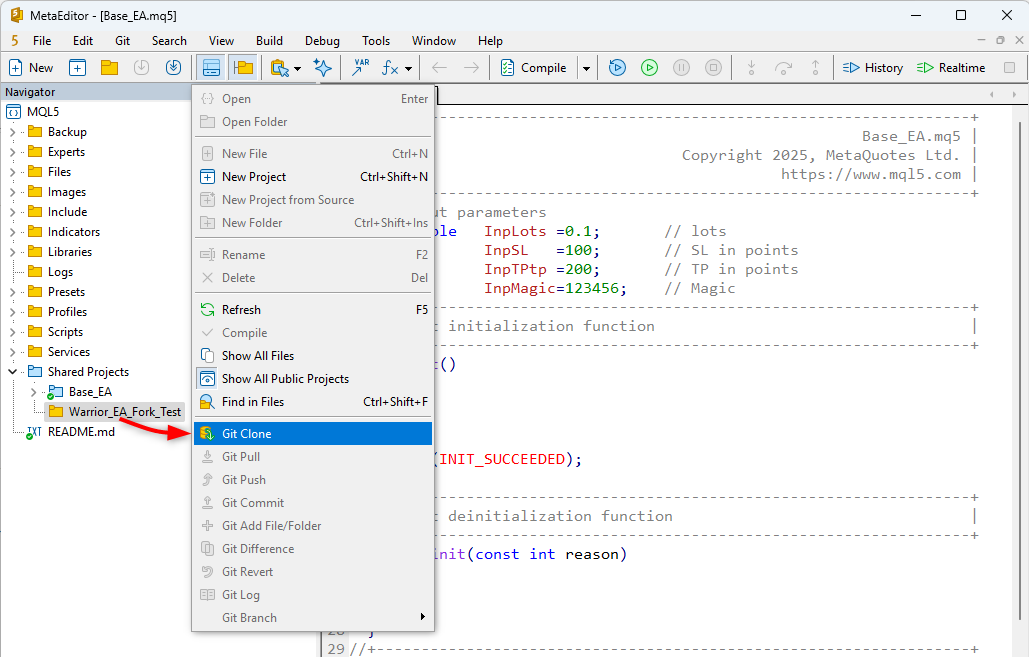Click the tab scroll right arrow

coord(1014,95)
